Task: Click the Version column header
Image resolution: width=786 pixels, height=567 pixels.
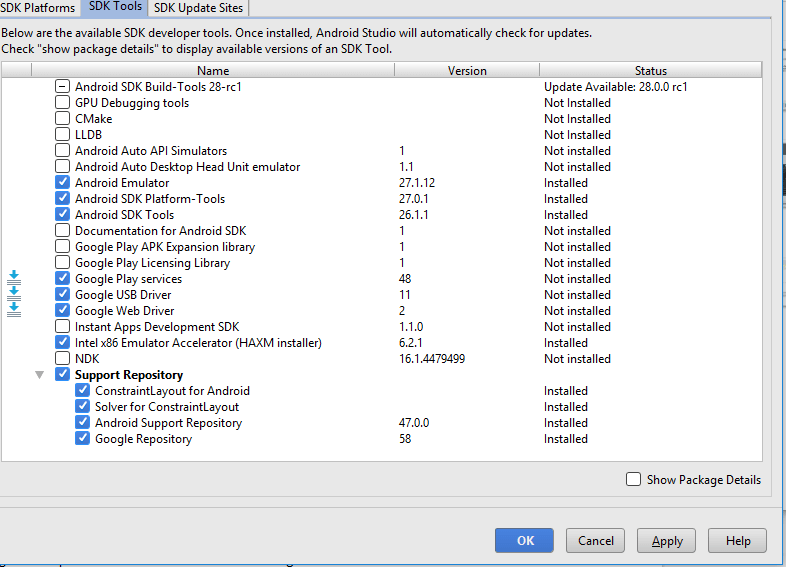Action: tap(467, 70)
